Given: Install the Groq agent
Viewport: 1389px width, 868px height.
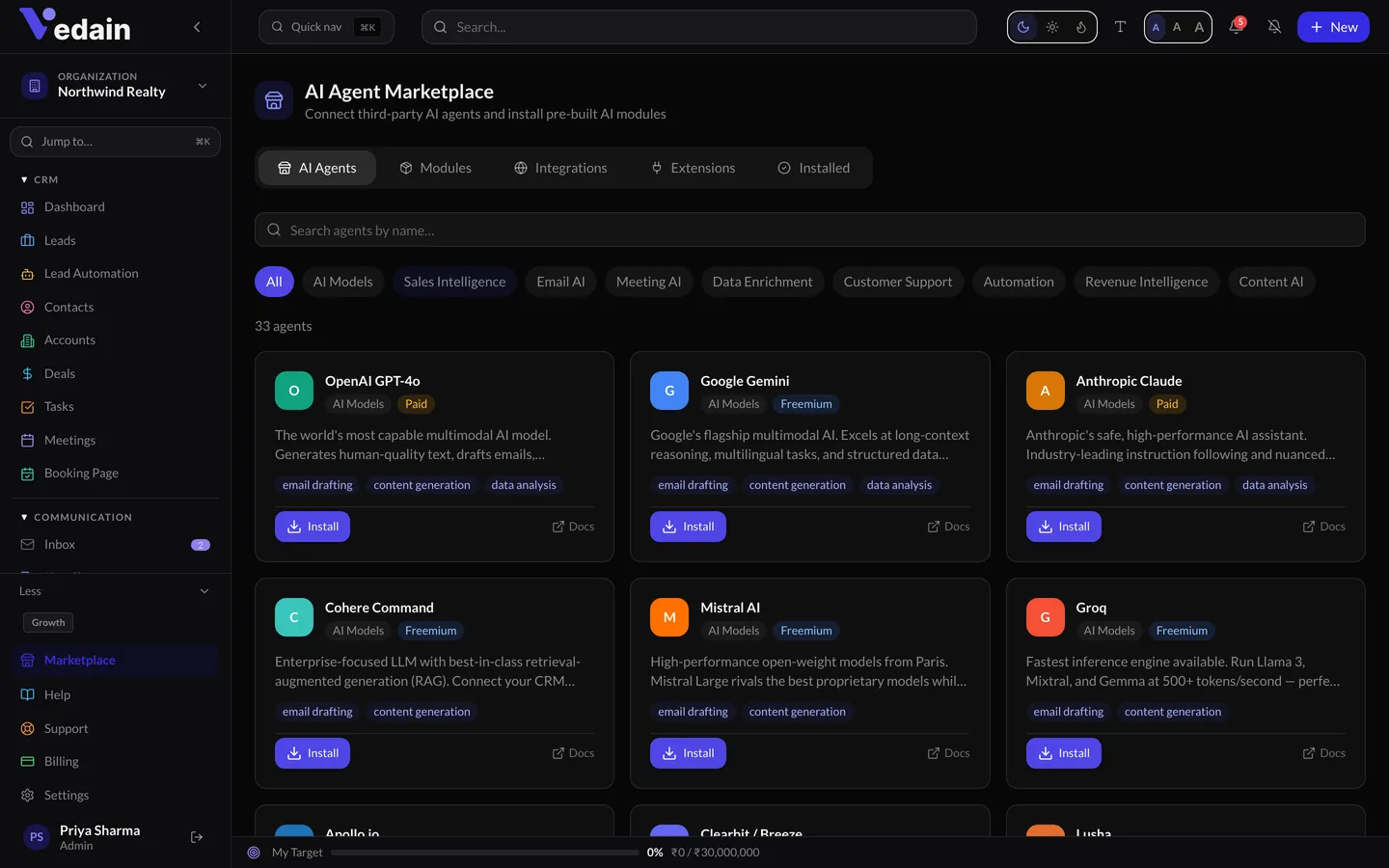Looking at the screenshot, I should [1063, 753].
